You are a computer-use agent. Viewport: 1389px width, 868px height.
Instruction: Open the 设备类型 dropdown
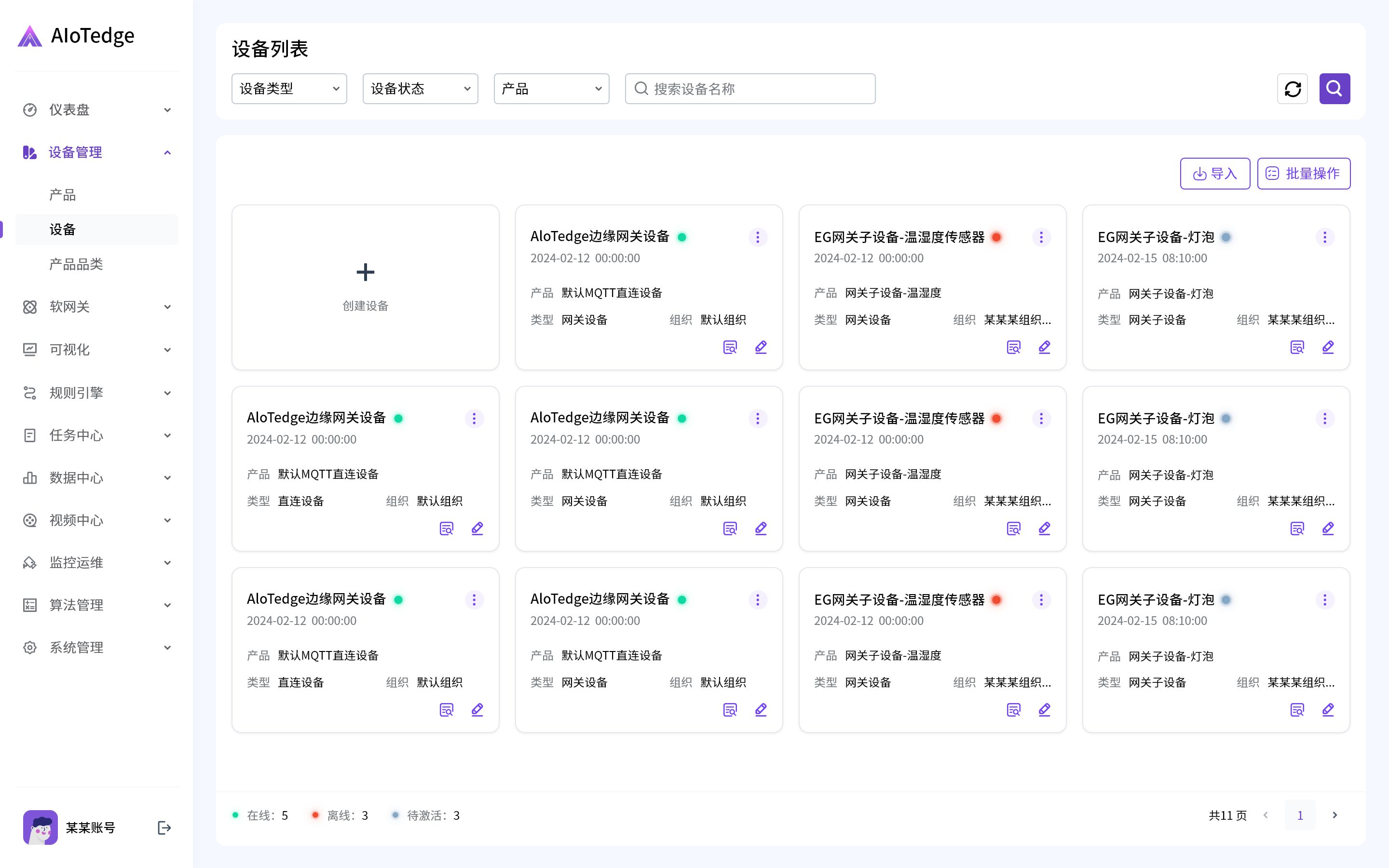click(x=289, y=89)
